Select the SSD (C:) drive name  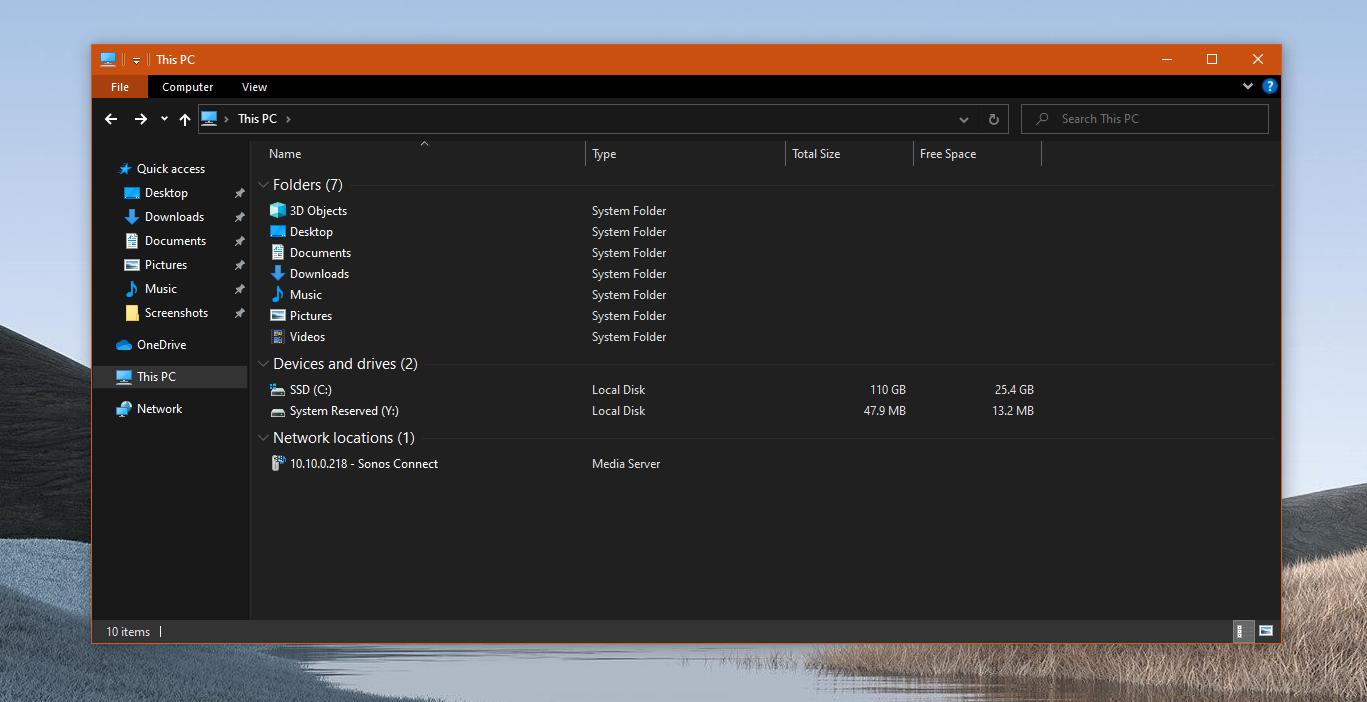[310, 390]
